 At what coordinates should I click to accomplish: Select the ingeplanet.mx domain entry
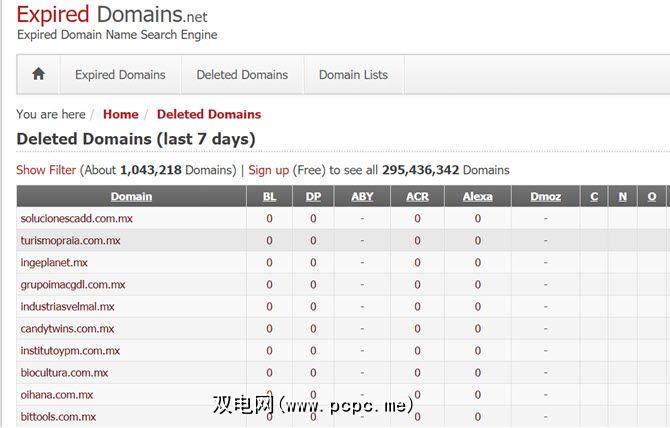[x=54, y=262]
